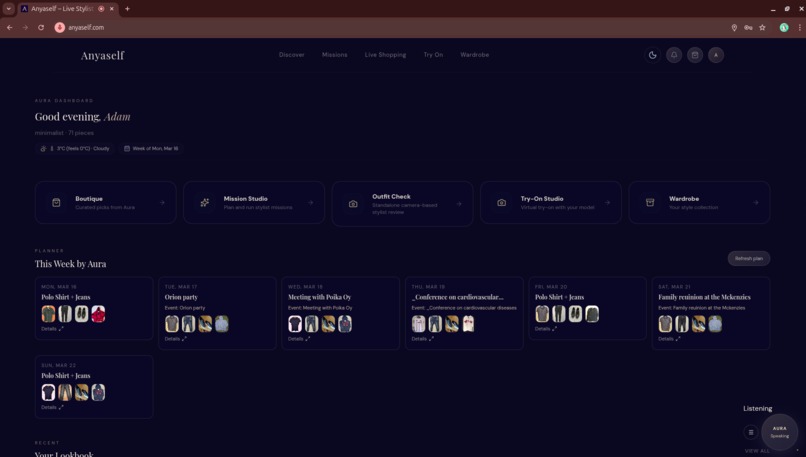The height and width of the screenshot is (457, 806).
Task: Click "Meeting with Poika Oy" card title
Action: 319,297
